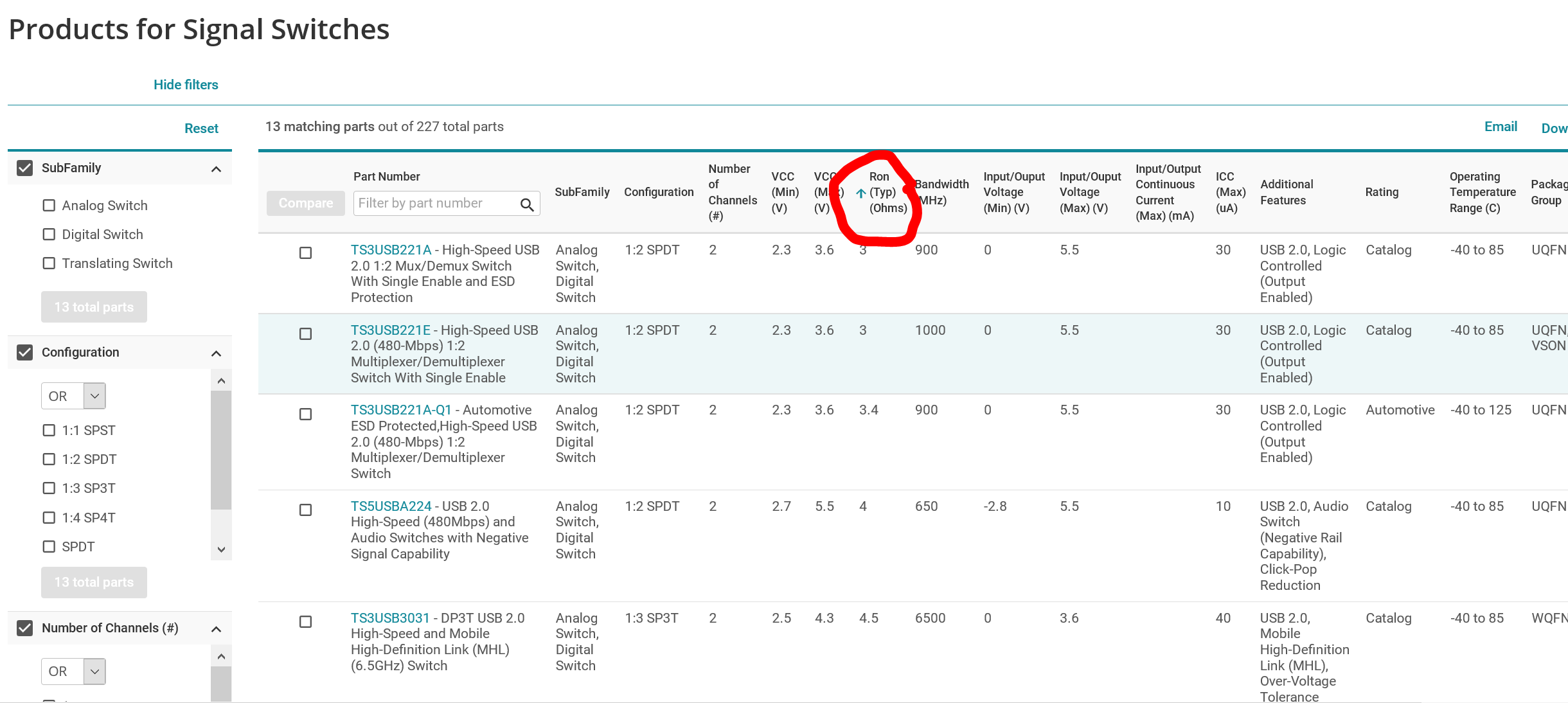Image resolution: width=1568 pixels, height=703 pixels.
Task: Select the TS3USB221A-Q1 row checkbox
Action: 306,414
